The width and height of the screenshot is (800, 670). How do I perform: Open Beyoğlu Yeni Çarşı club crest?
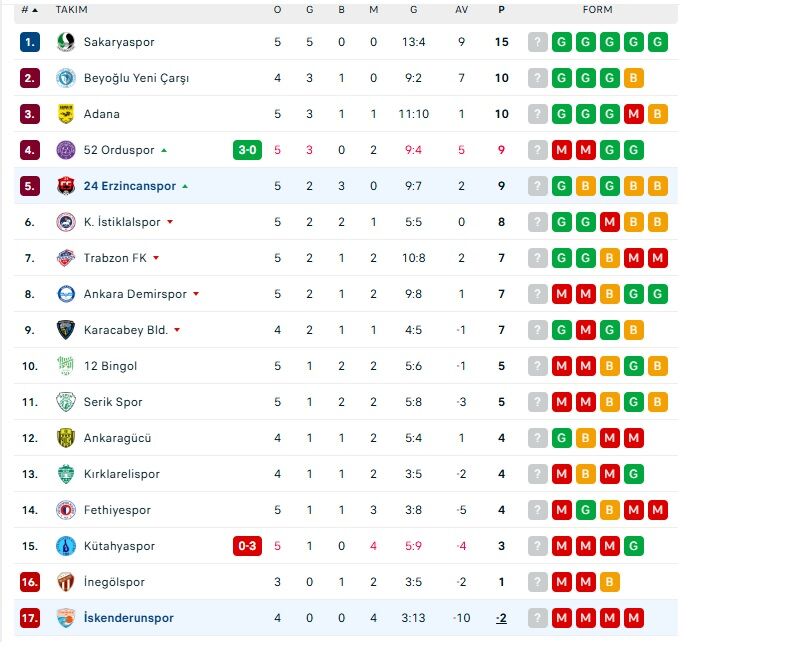[66, 78]
